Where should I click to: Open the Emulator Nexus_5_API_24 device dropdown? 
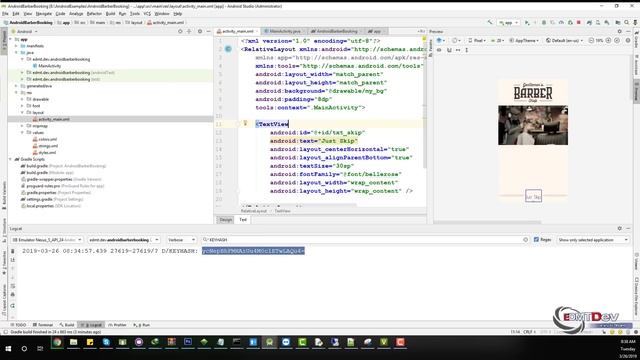pos(47,240)
